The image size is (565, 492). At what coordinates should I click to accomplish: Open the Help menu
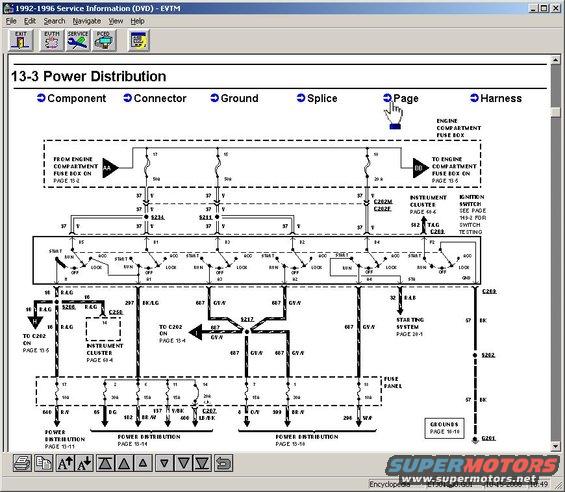pyautogui.click(x=137, y=21)
